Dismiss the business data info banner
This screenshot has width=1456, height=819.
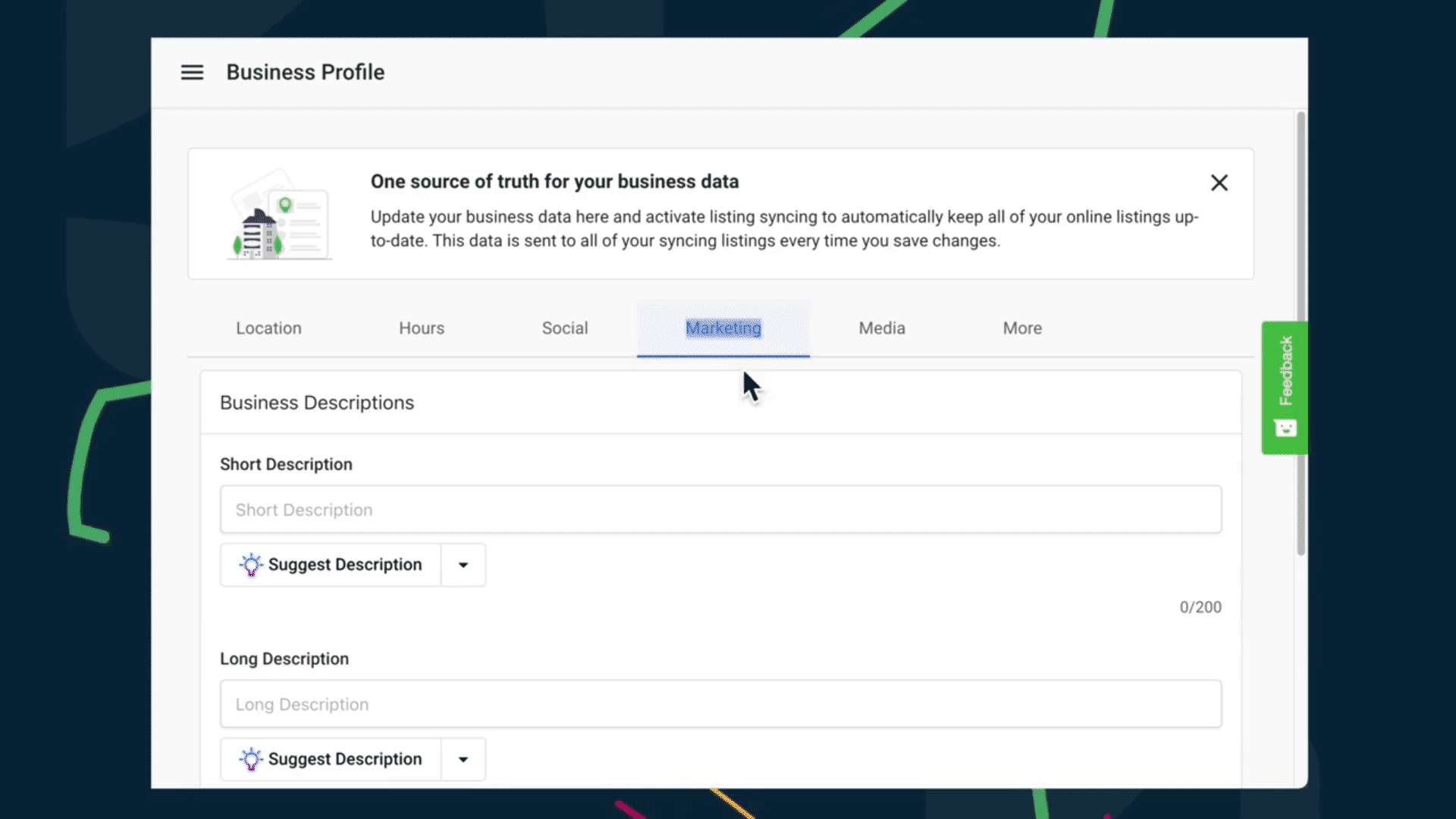point(1219,183)
